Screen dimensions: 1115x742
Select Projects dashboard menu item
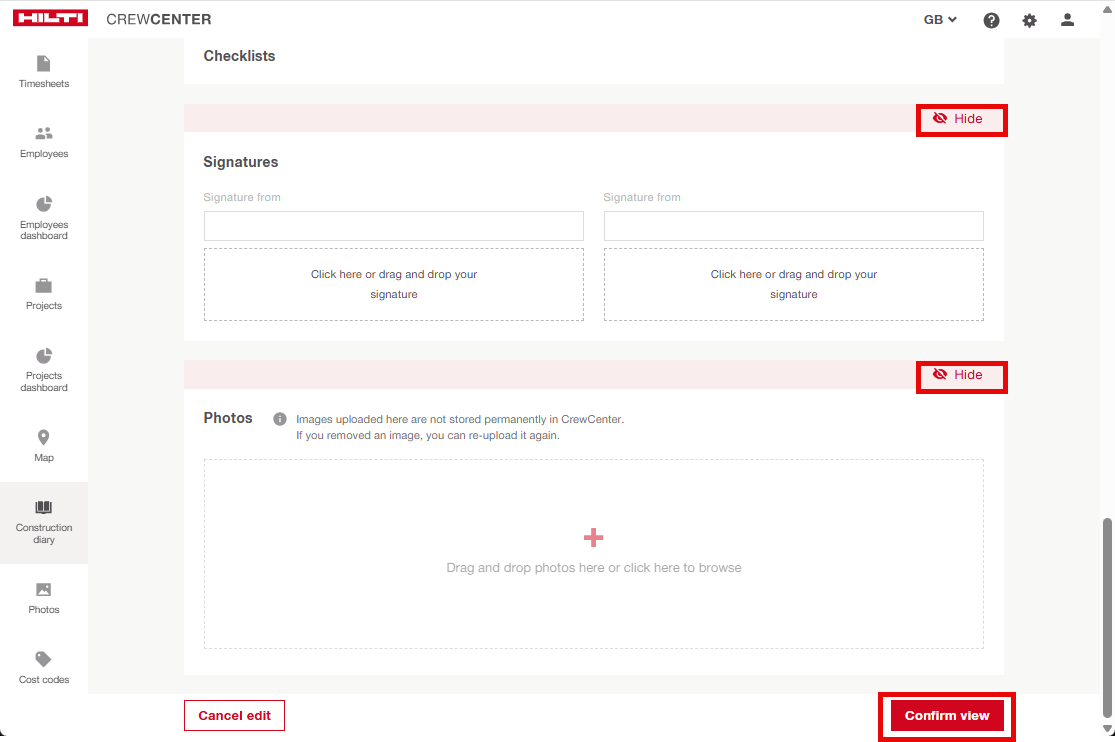[x=43, y=368]
